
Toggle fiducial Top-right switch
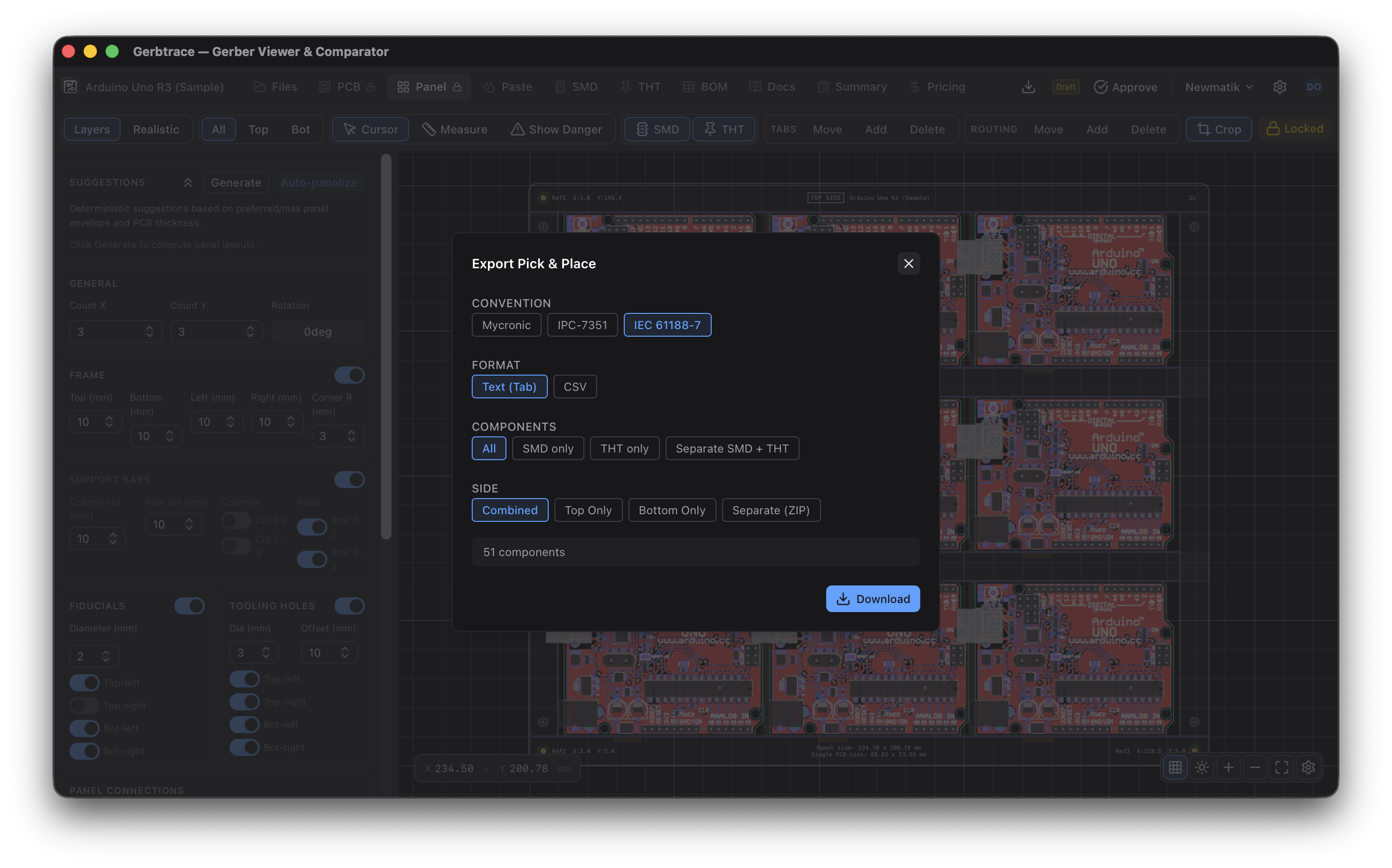(x=85, y=705)
